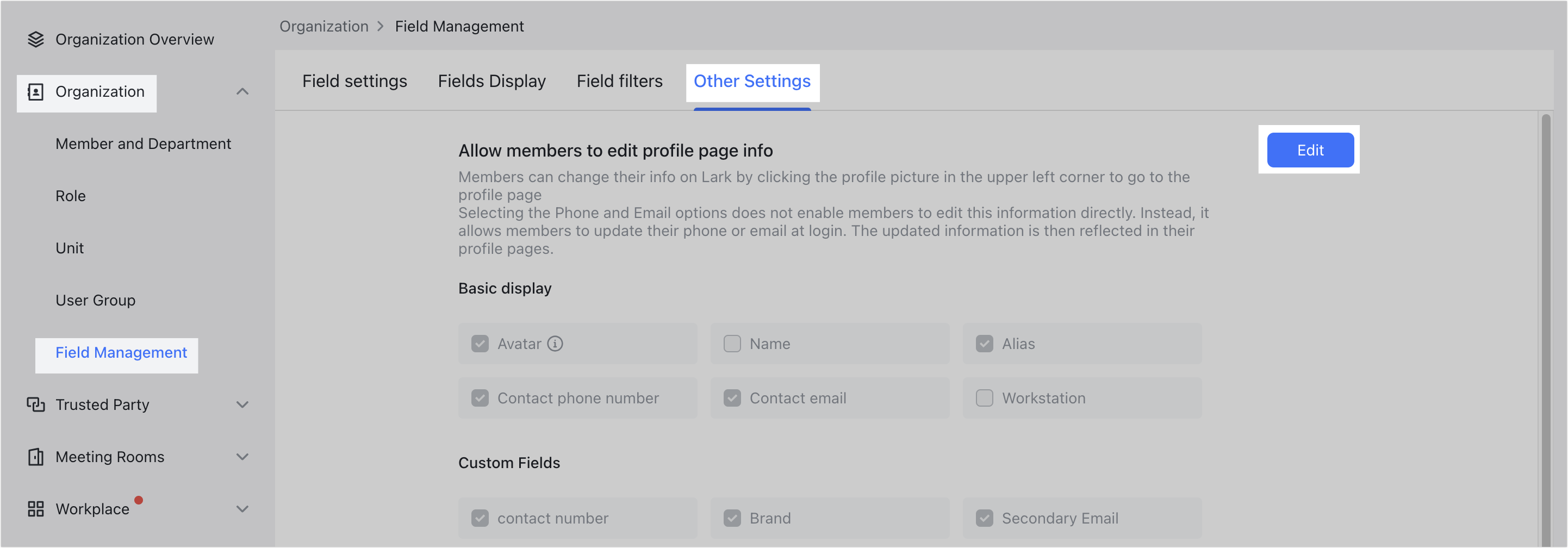
Task: Open the Fields Display tab
Action: pyautogui.click(x=492, y=80)
